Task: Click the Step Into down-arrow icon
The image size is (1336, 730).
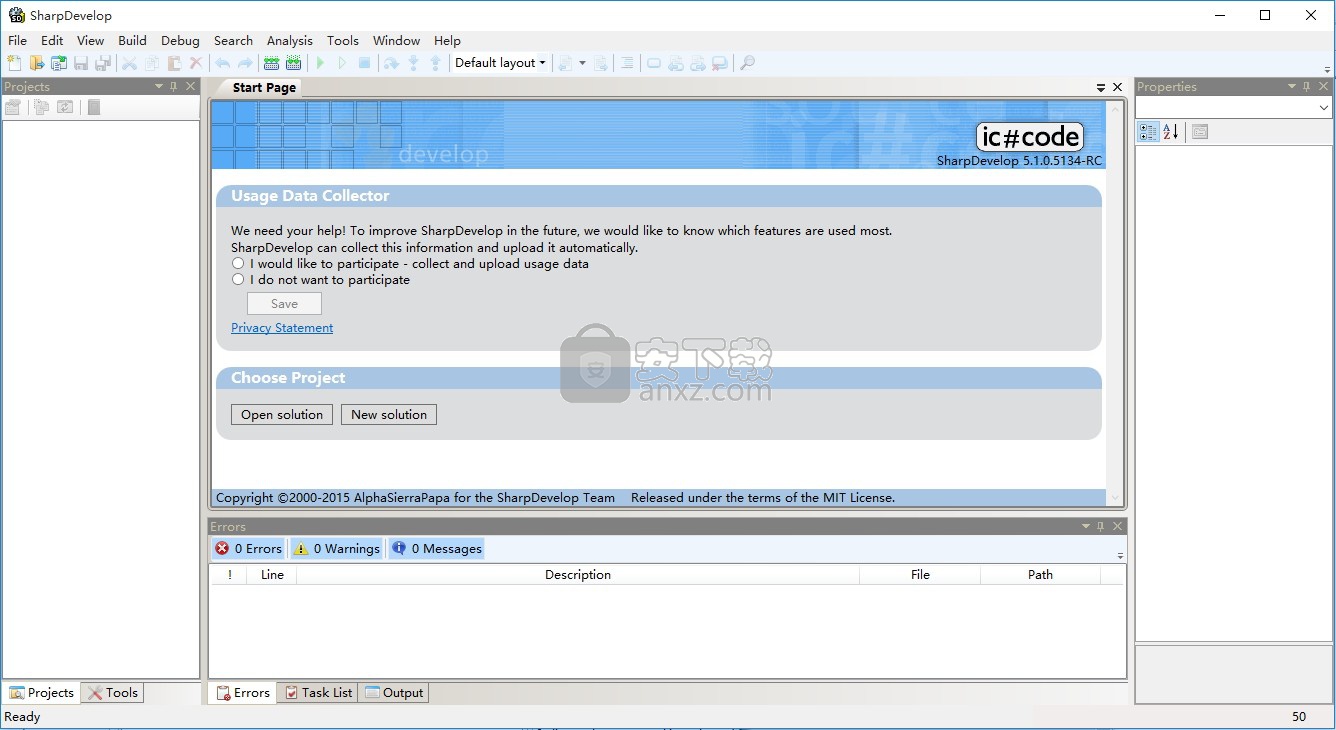Action: [x=413, y=63]
